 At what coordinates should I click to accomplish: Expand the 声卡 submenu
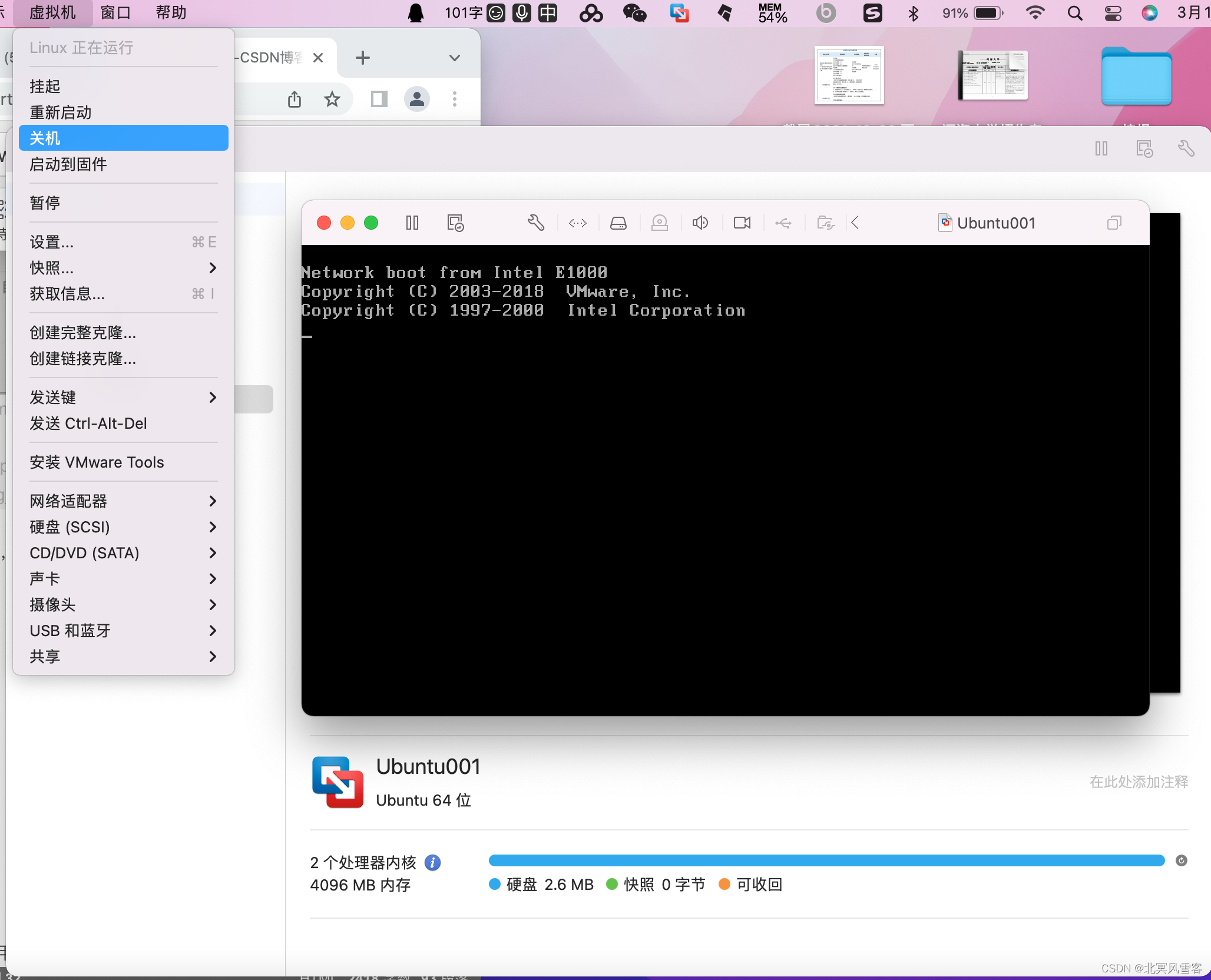click(123, 578)
